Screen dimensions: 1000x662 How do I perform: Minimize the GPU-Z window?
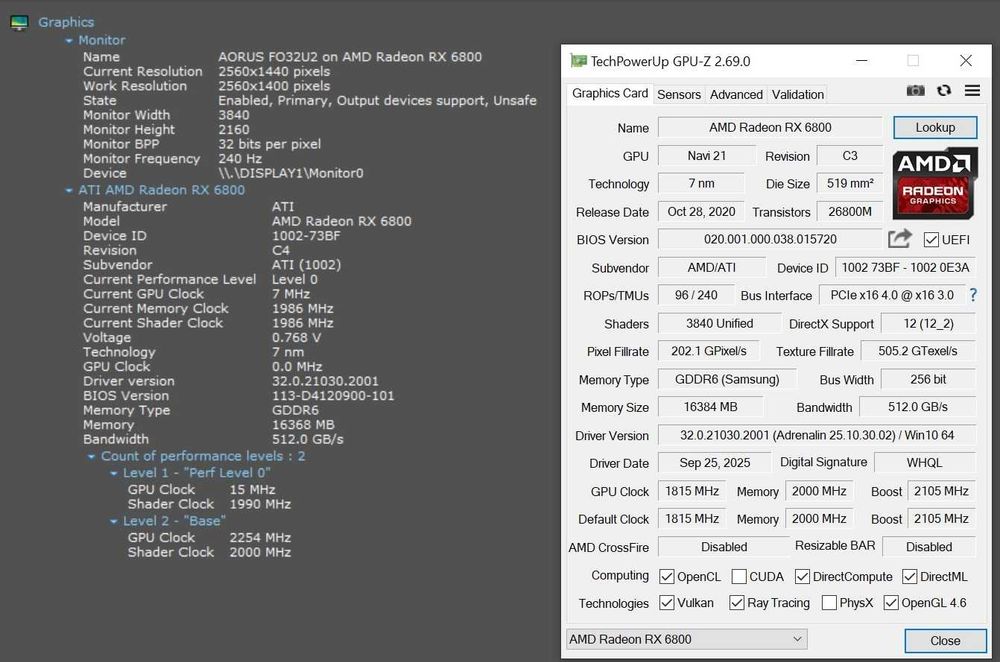click(x=862, y=61)
